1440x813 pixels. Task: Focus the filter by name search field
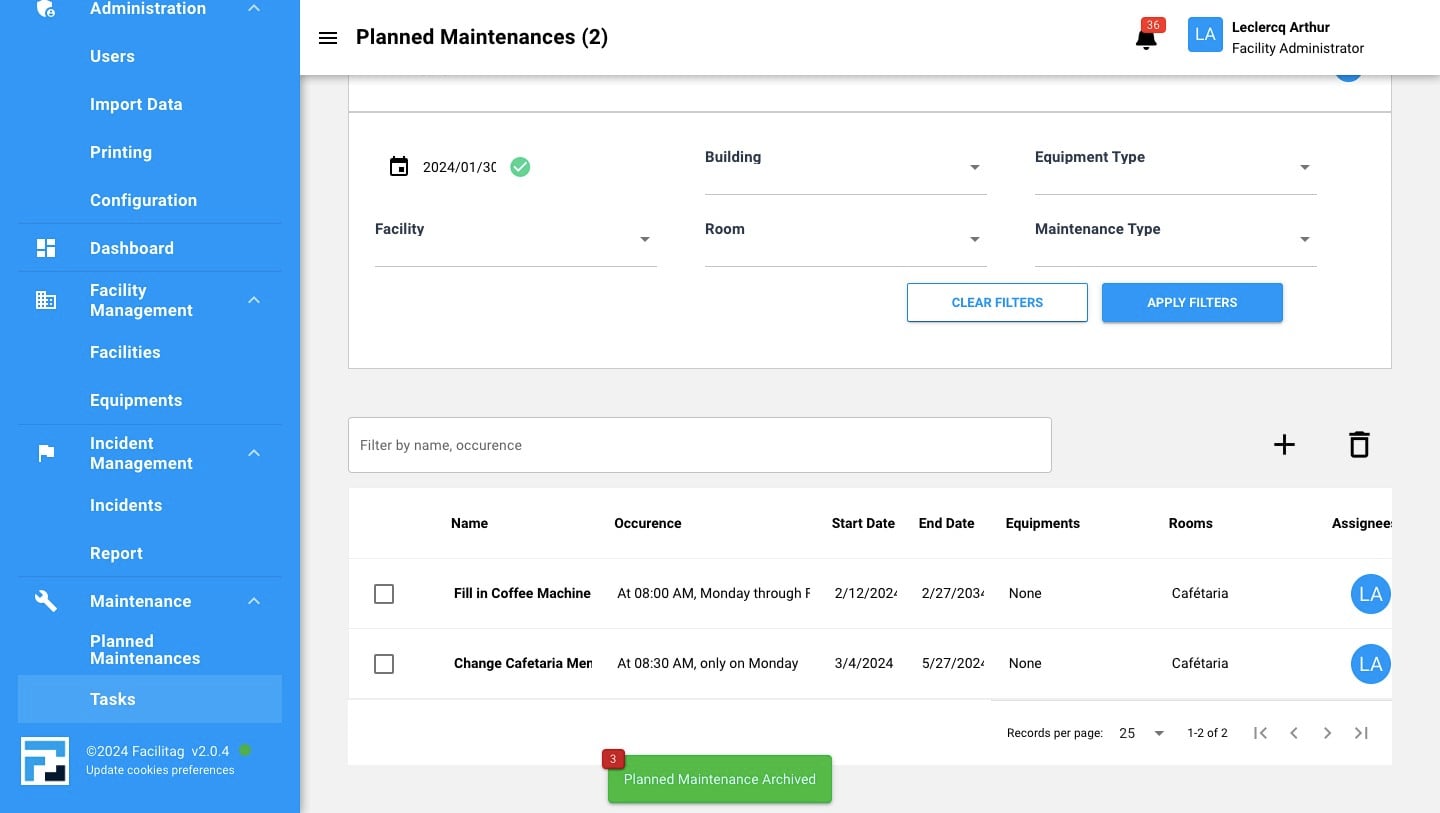point(699,445)
